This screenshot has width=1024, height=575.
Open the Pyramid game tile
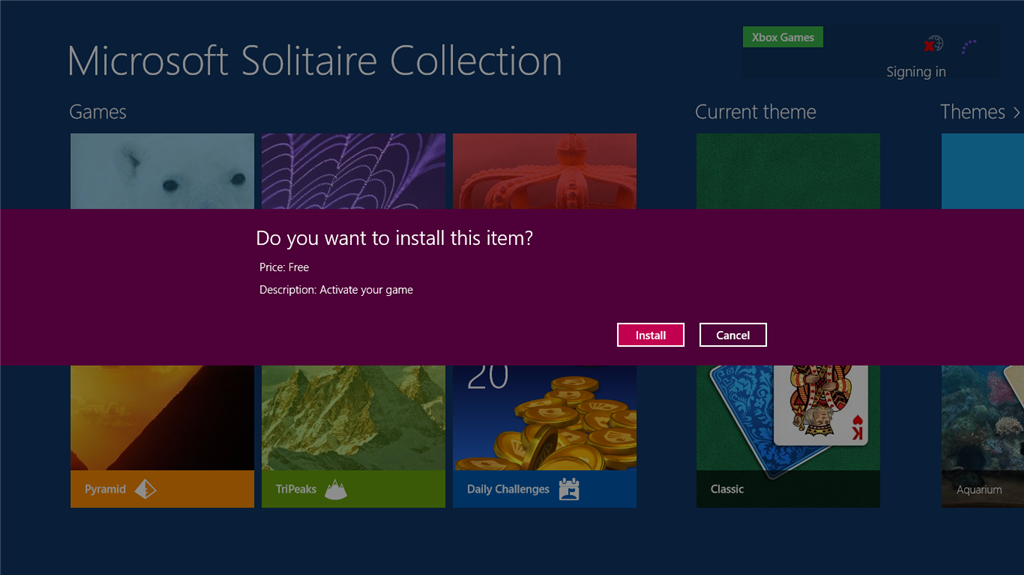[x=162, y=436]
